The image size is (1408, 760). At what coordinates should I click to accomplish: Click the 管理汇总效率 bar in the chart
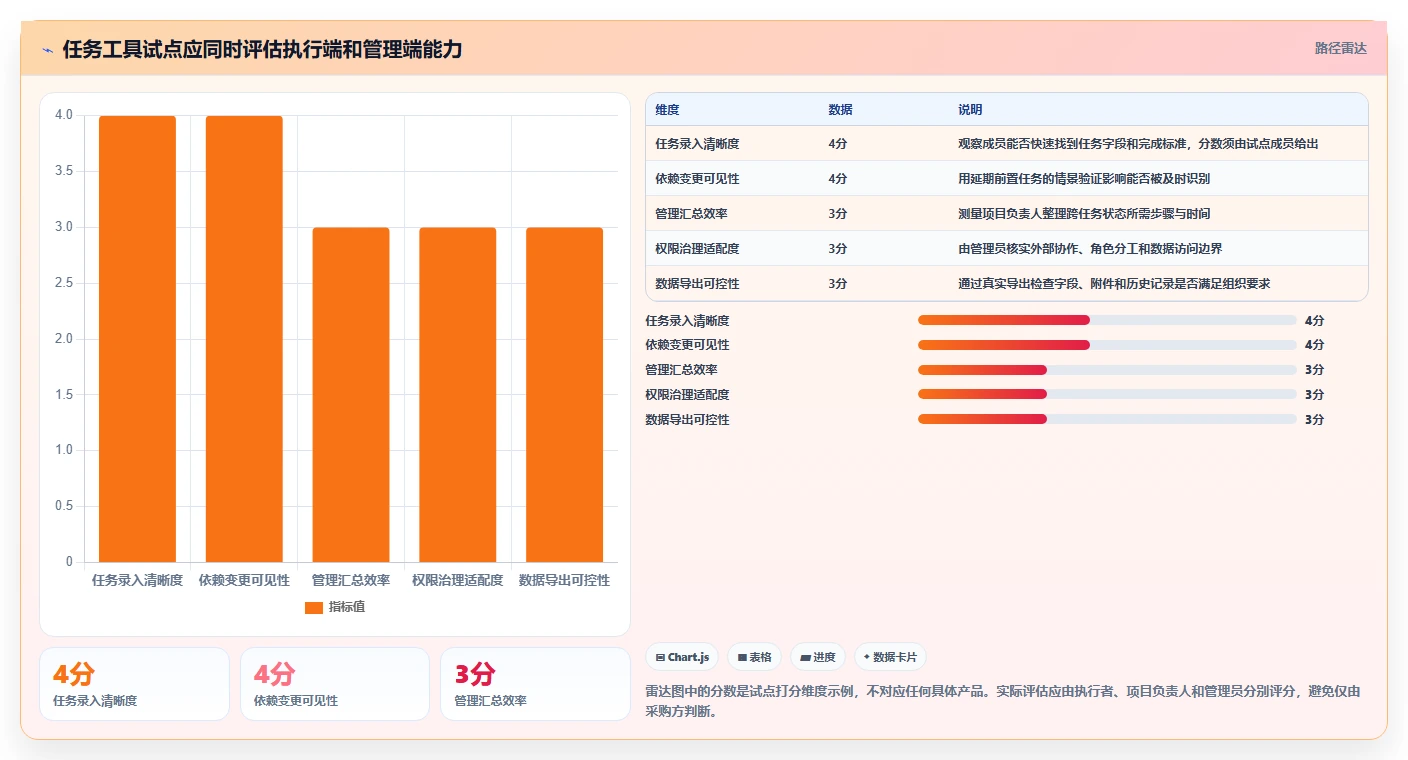pos(351,395)
